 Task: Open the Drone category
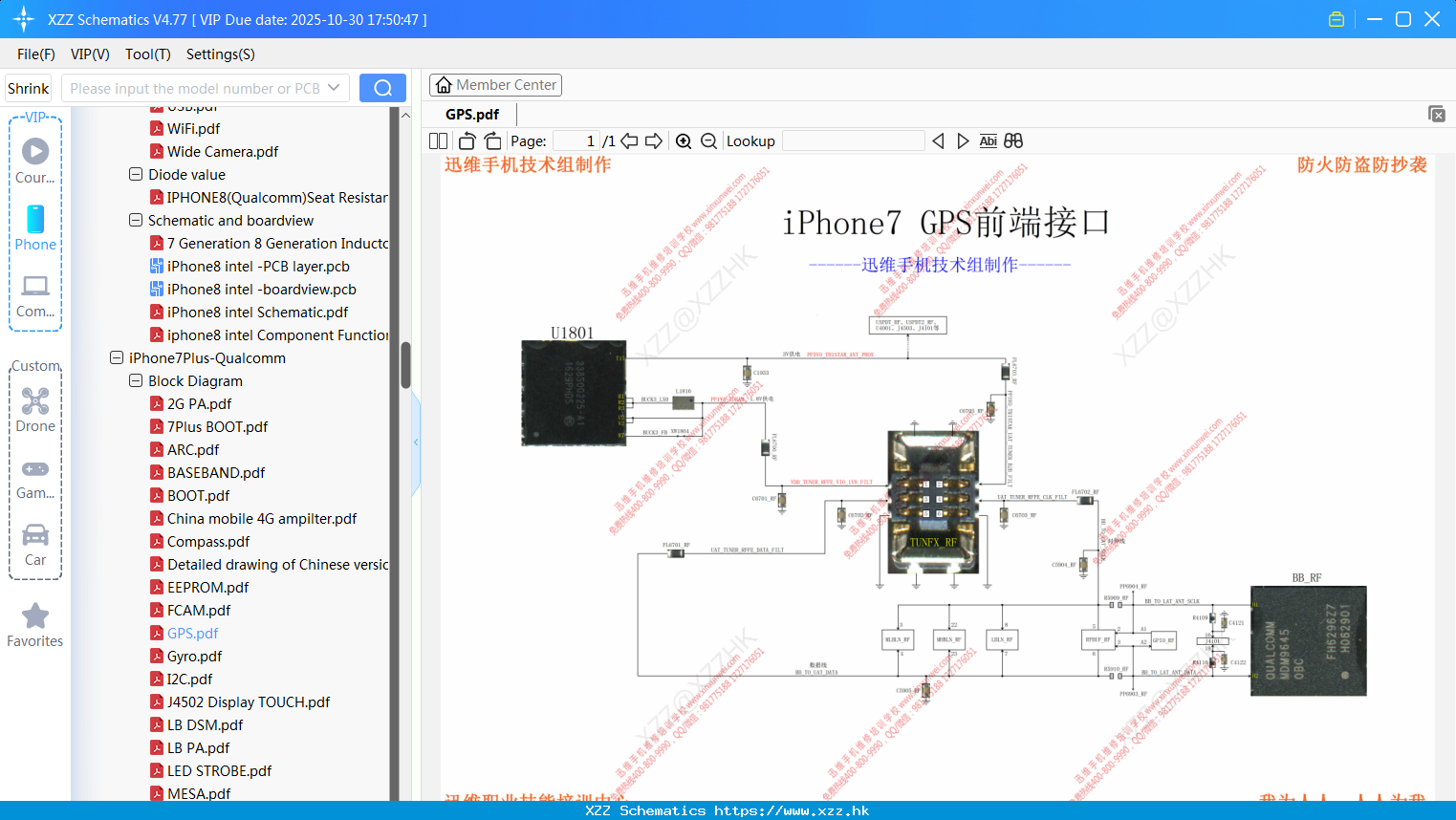click(x=35, y=401)
